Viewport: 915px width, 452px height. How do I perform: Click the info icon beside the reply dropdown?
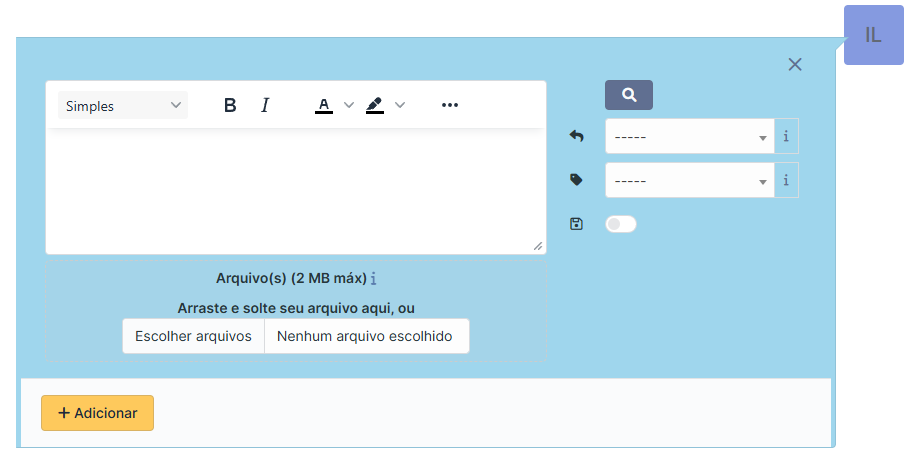pyautogui.click(x=786, y=136)
